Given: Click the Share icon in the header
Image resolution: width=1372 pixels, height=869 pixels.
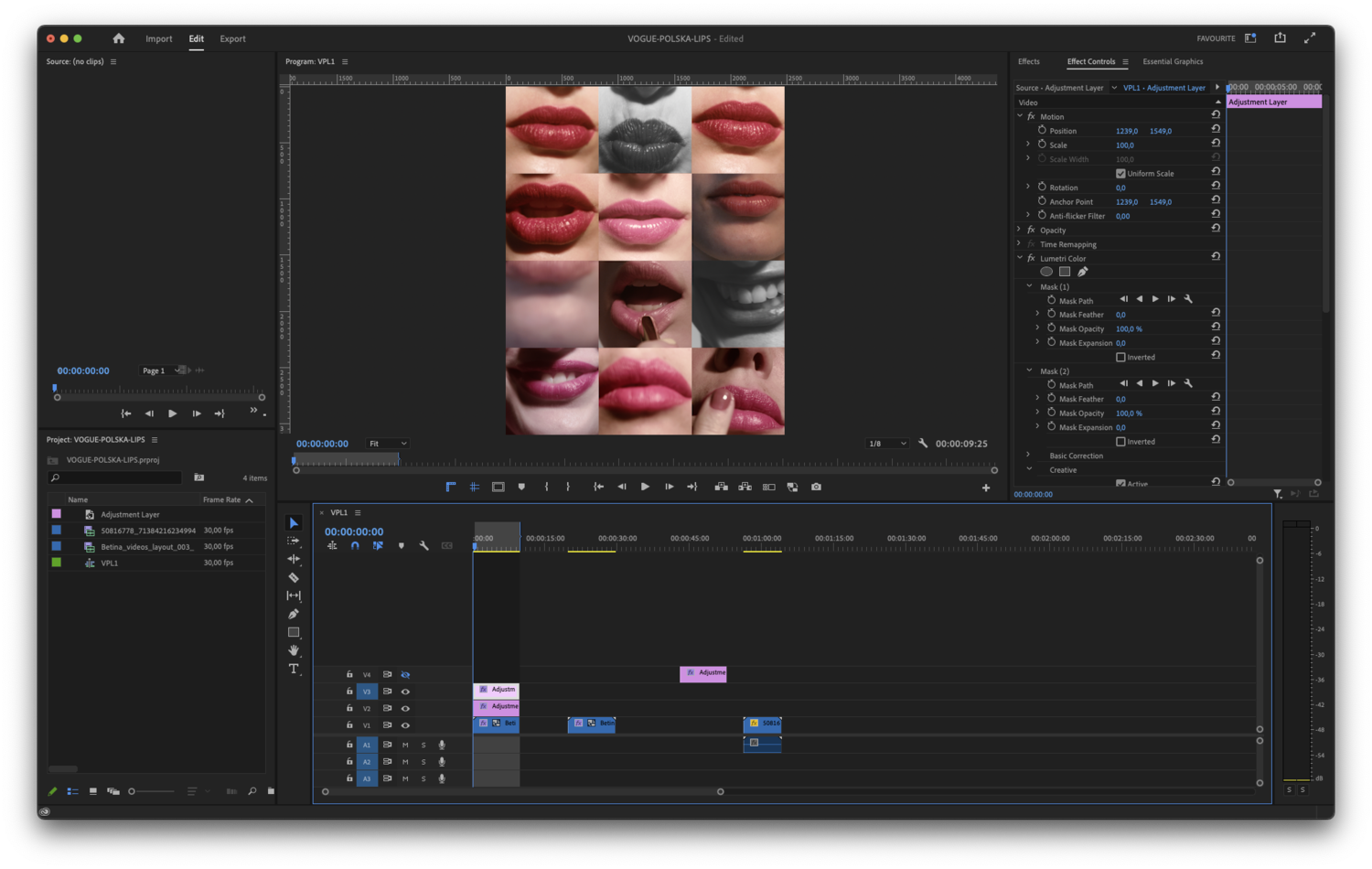Looking at the screenshot, I should coord(1281,38).
